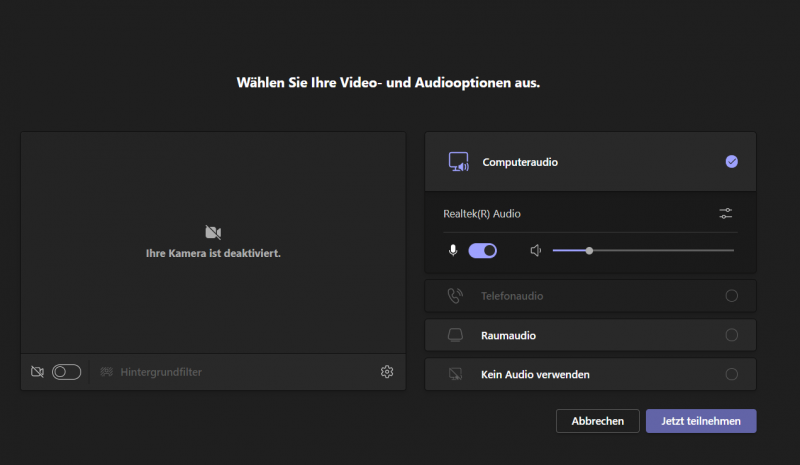Select the Kein Audio verwenden radio button
Screen dimensions: 800x465
coord(731,374)
